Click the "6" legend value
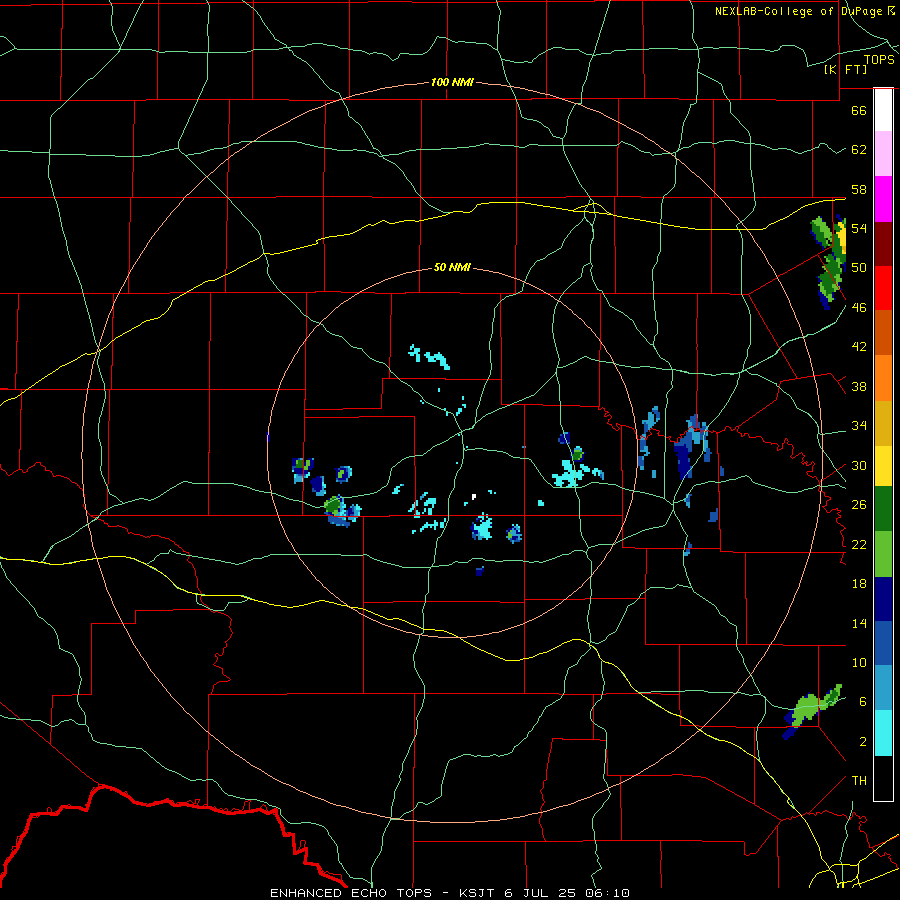This screenshot has height=900, width=900. pos(863,702)
